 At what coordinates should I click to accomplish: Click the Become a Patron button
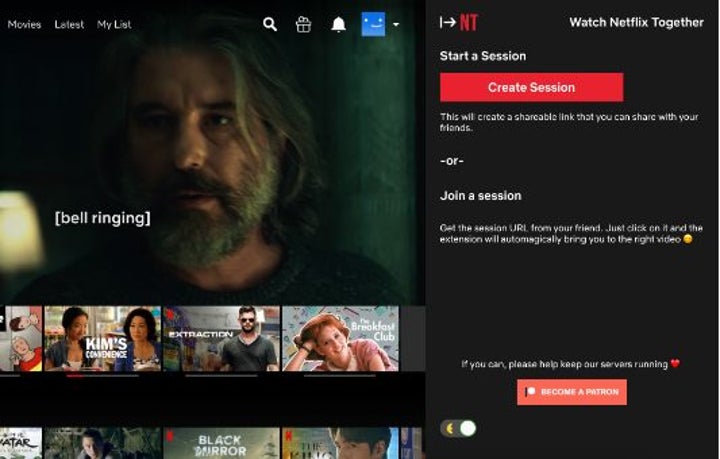click(x=572, y=392)
